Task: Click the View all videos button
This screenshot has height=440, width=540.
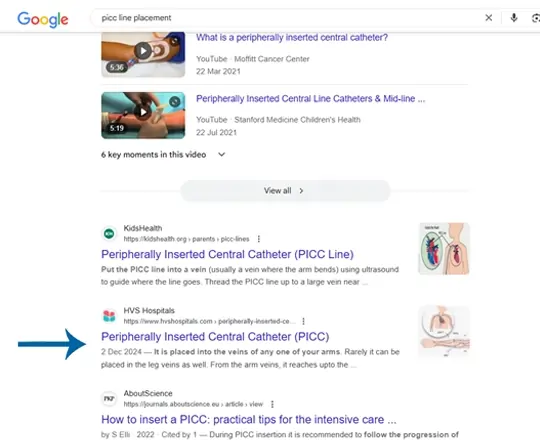Action: (285, 191)
